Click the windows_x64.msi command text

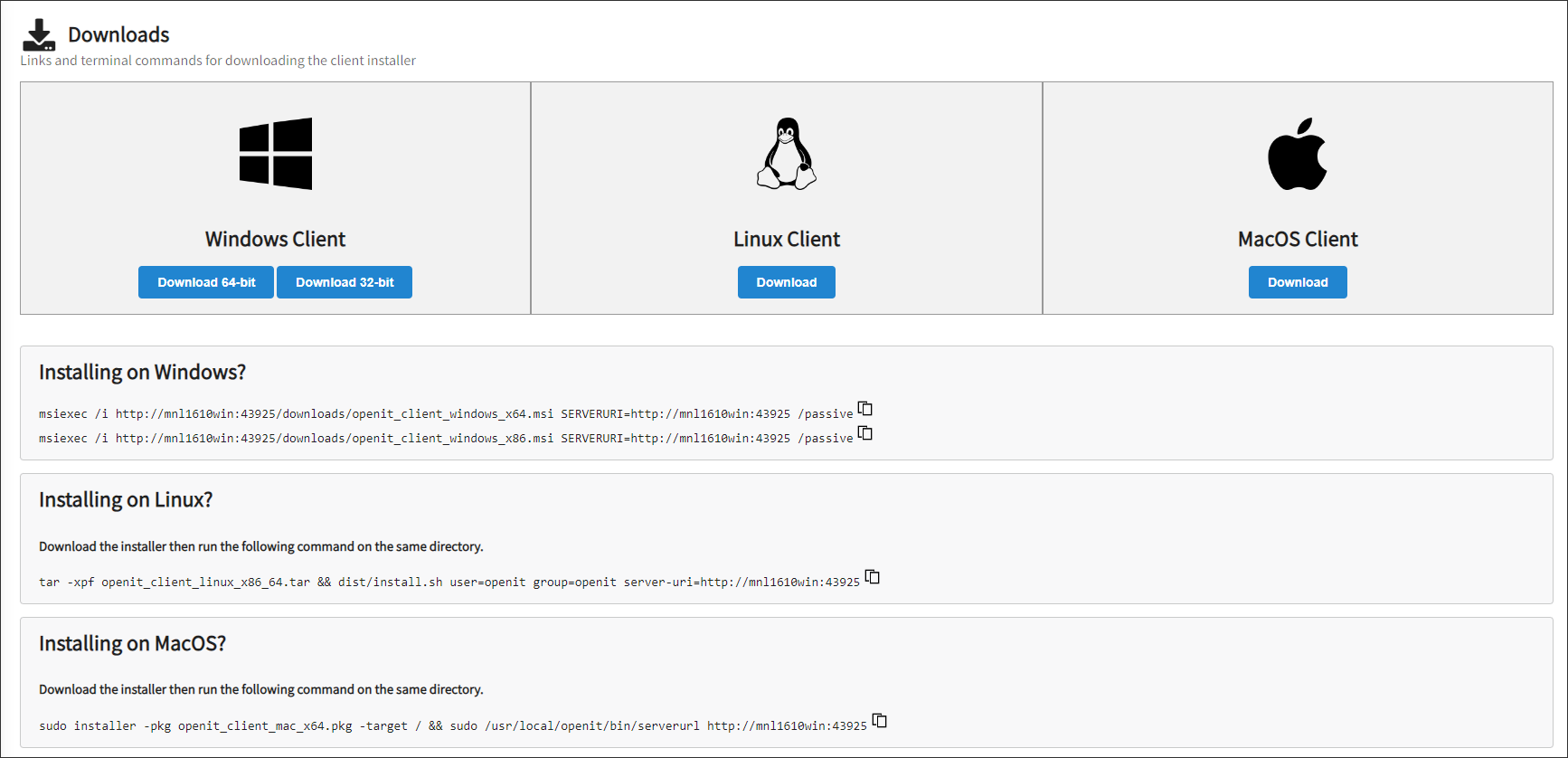[x=446, y=414]
